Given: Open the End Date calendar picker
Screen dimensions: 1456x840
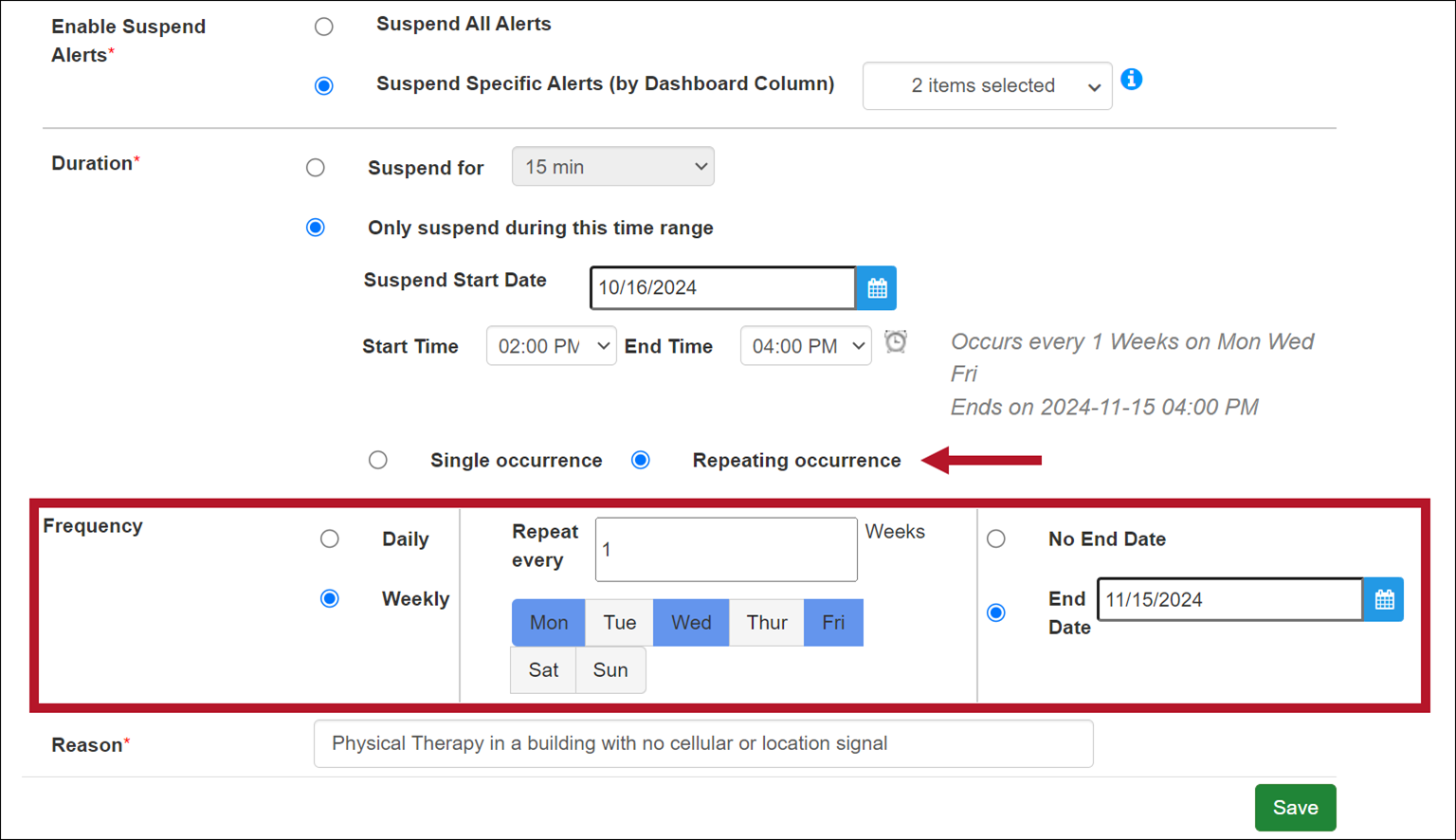Looking at the screenshot, I should click(x=1383, y=600).
